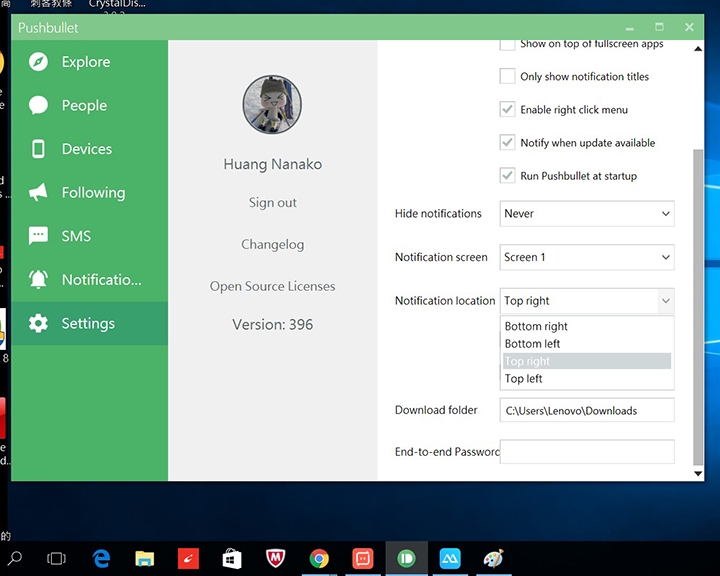Open the Changelog link
The image size is (720, 576).
(272, 244)
